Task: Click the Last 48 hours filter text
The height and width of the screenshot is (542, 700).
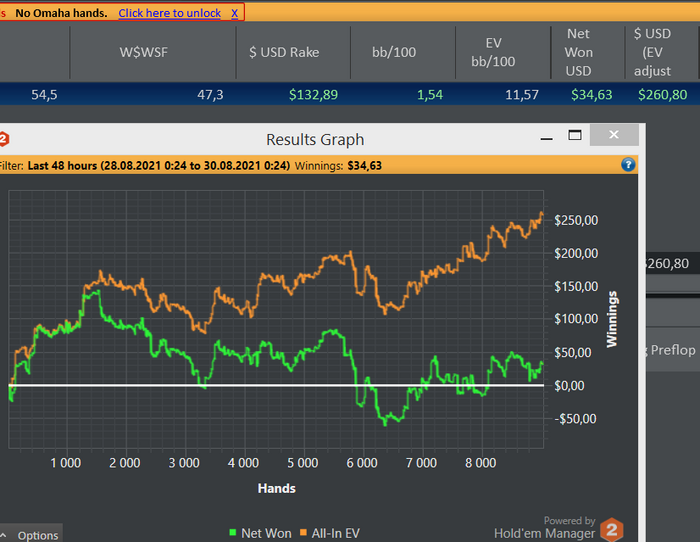Action: coord(158,166)
